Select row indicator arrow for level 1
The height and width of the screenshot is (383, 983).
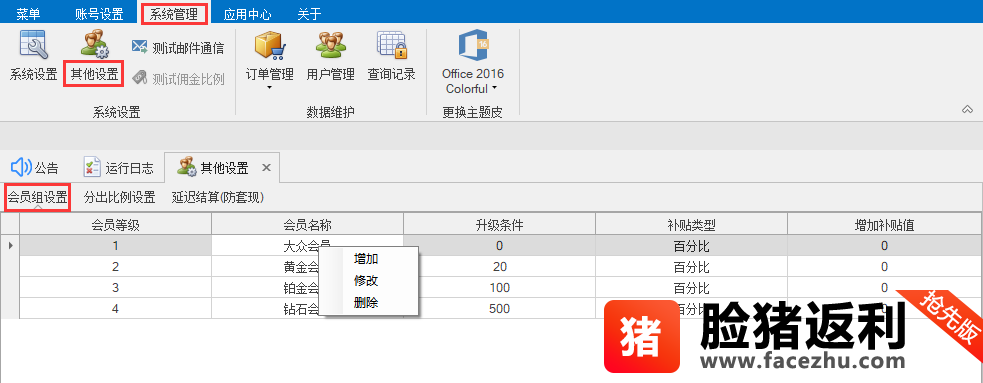pos(10,246)
